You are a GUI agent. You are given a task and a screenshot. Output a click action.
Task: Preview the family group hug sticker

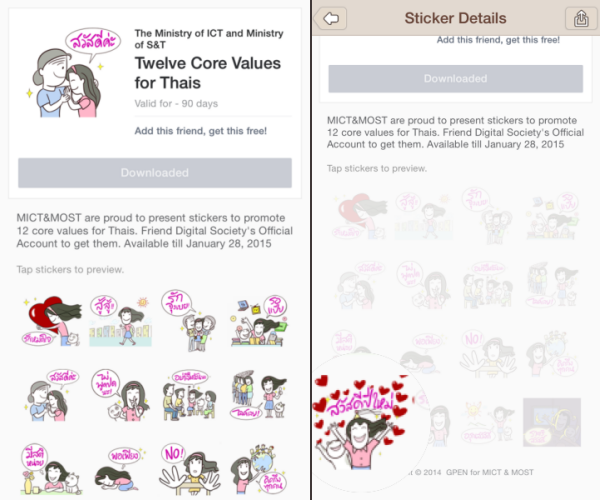[190, 321]
